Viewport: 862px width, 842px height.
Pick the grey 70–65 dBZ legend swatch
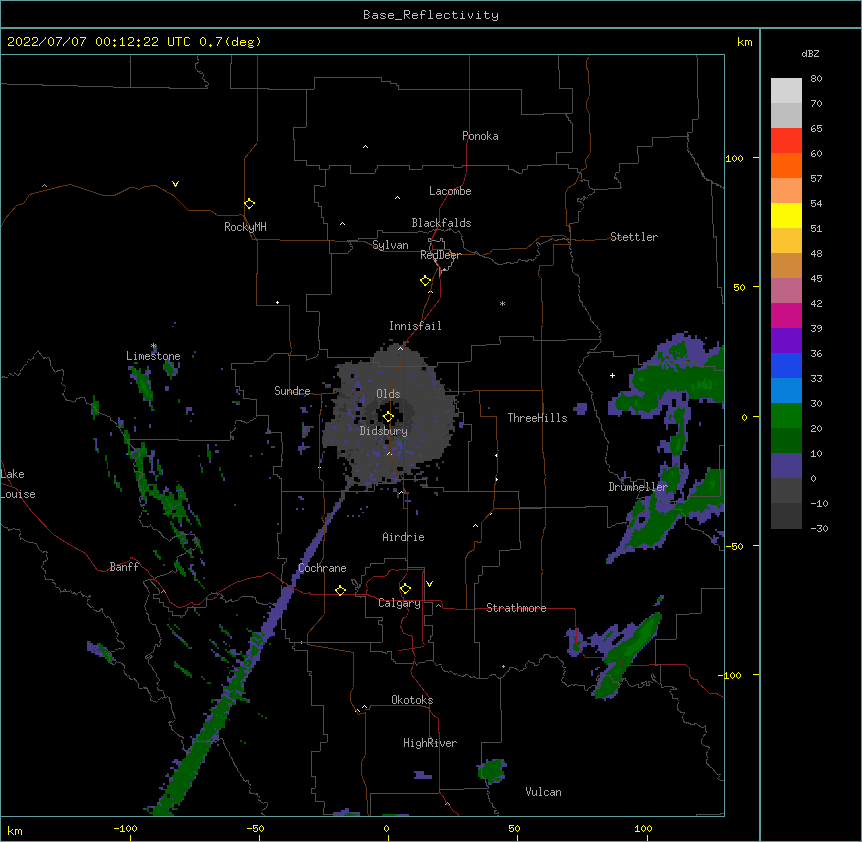pos(786,115)
